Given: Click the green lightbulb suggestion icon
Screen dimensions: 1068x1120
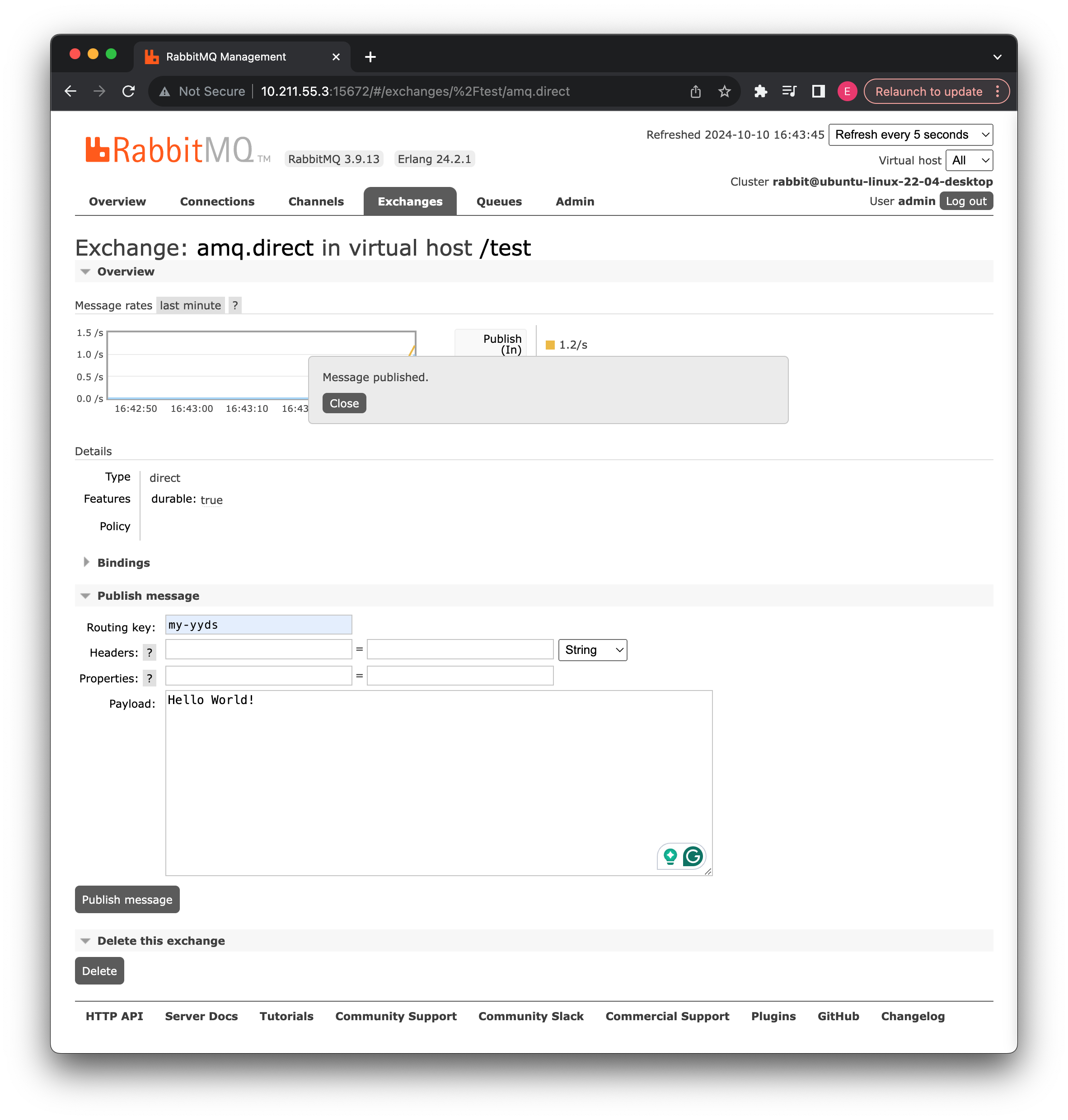Looking at the screenshot, I should coord(670,856).
